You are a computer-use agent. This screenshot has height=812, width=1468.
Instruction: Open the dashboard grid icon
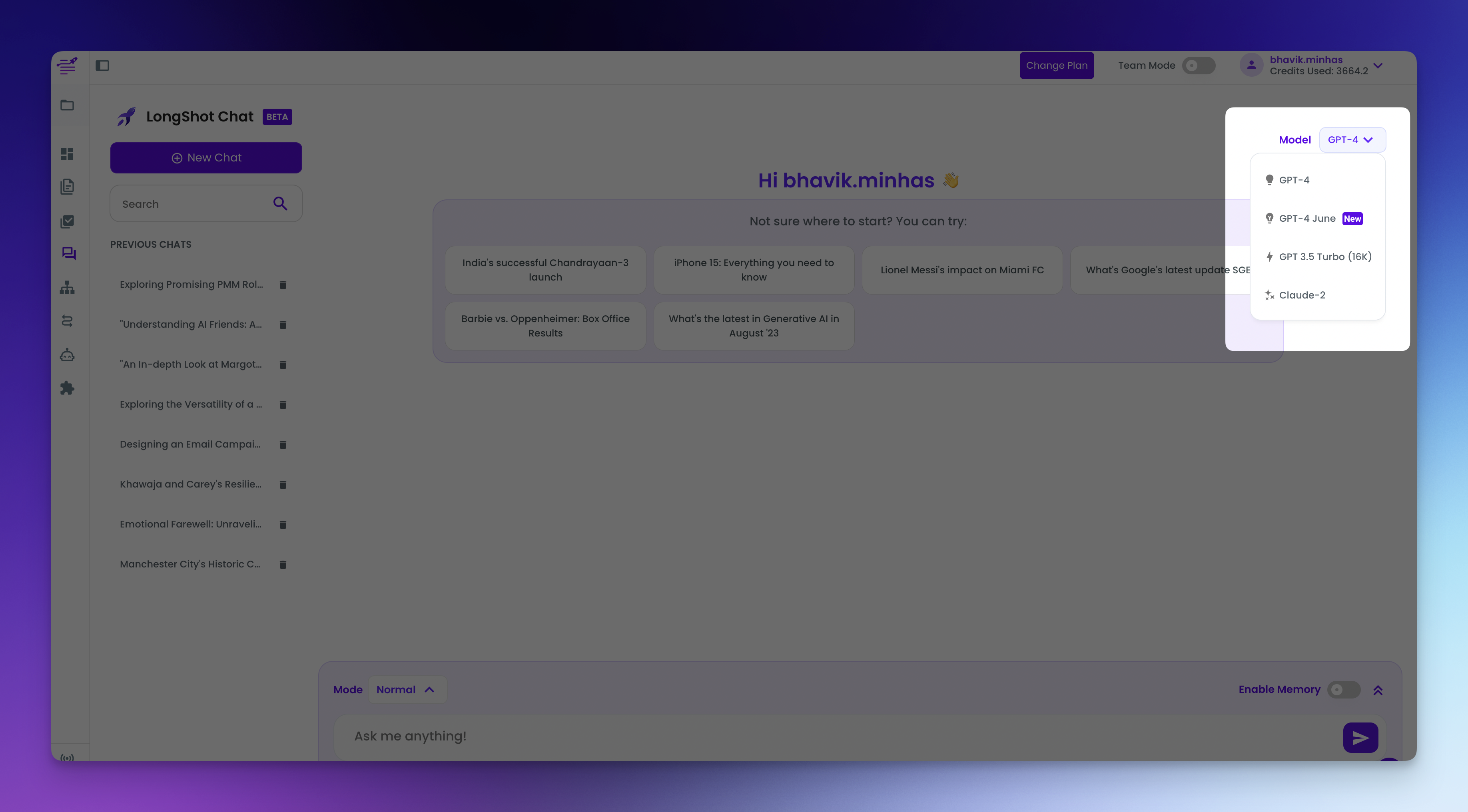pyautogui.click(x=67, y=154)
